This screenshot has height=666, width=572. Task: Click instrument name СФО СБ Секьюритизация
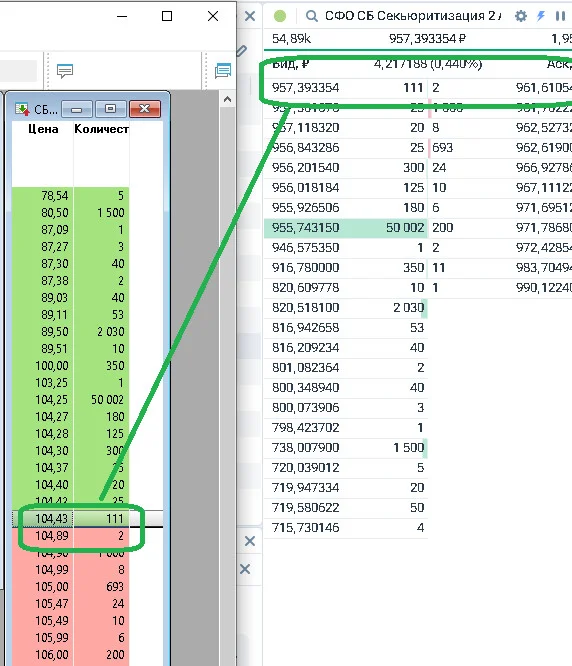click(x=412, y=16)
